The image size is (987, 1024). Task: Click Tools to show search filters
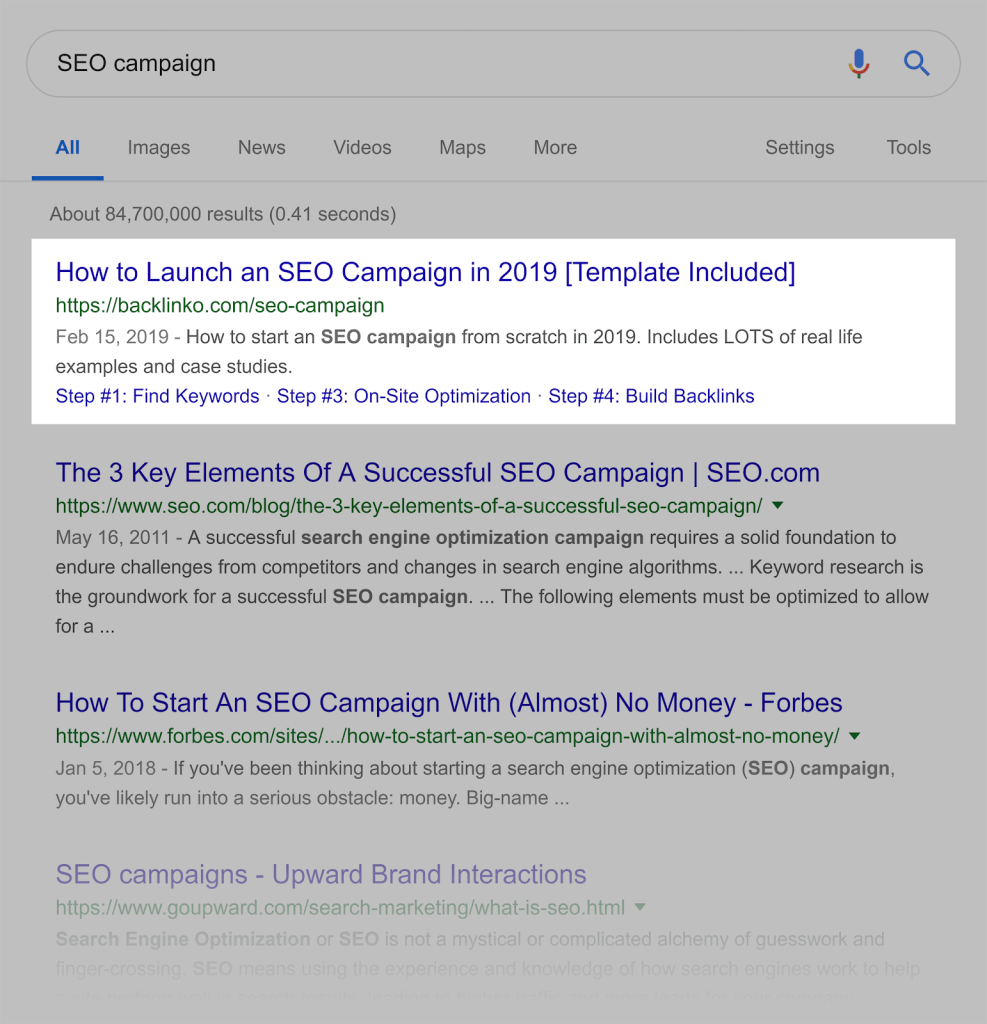point(908,147)
